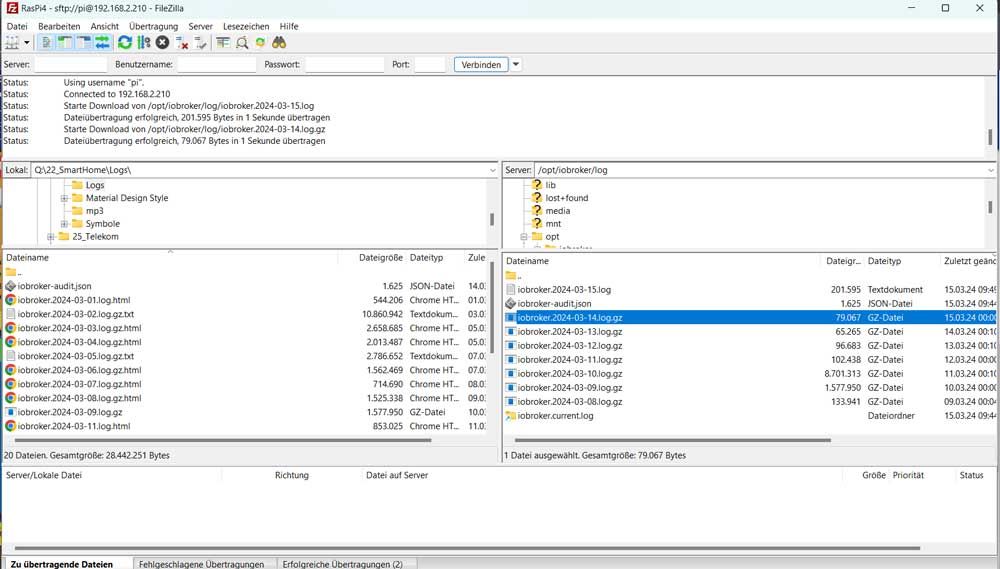This screenshot has width=1000, height=569.
Task: Open the Lesezeichen menu
Action: pyautogui.click(x=246, y=26)
